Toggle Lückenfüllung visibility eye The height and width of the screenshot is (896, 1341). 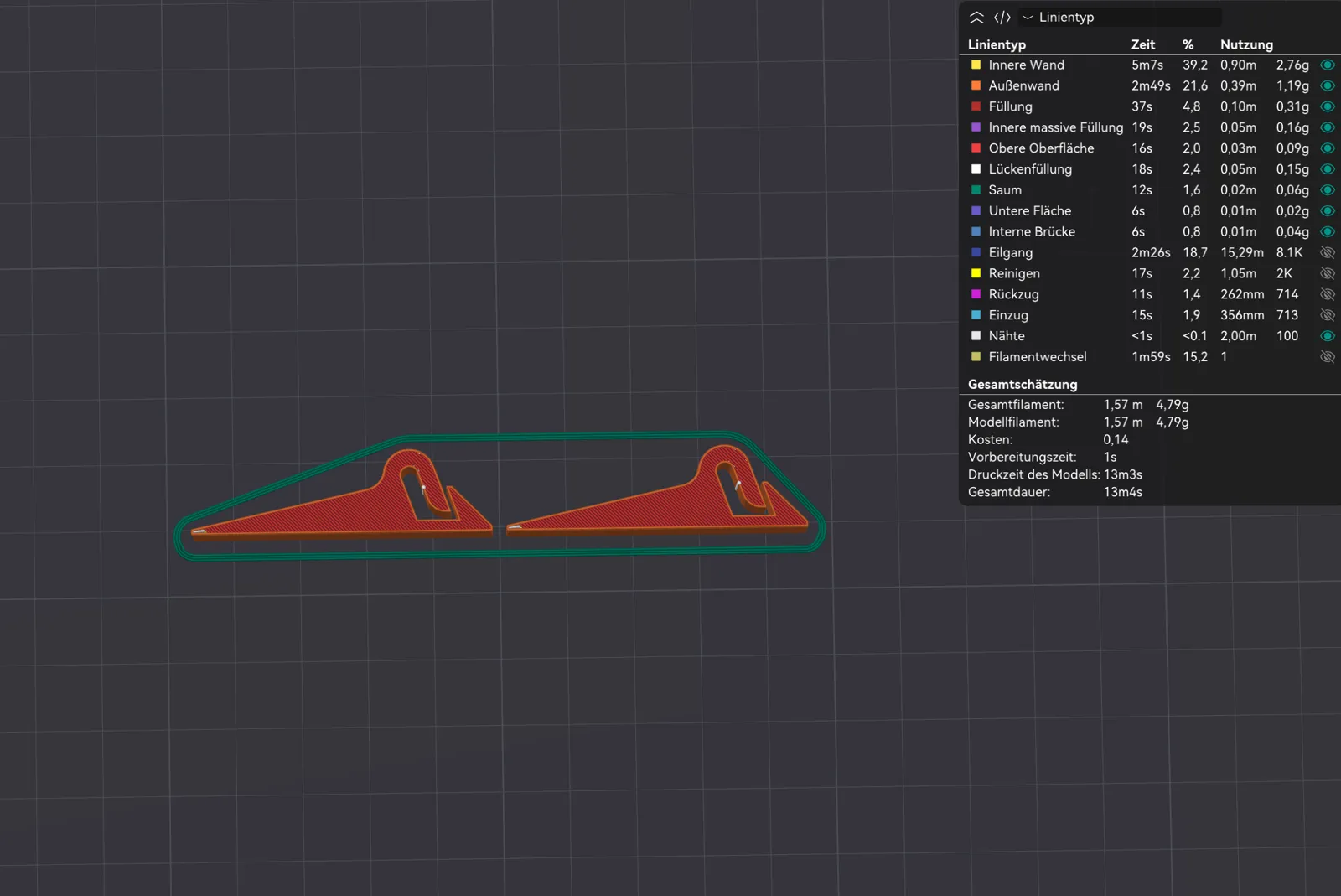(1328, 169)
